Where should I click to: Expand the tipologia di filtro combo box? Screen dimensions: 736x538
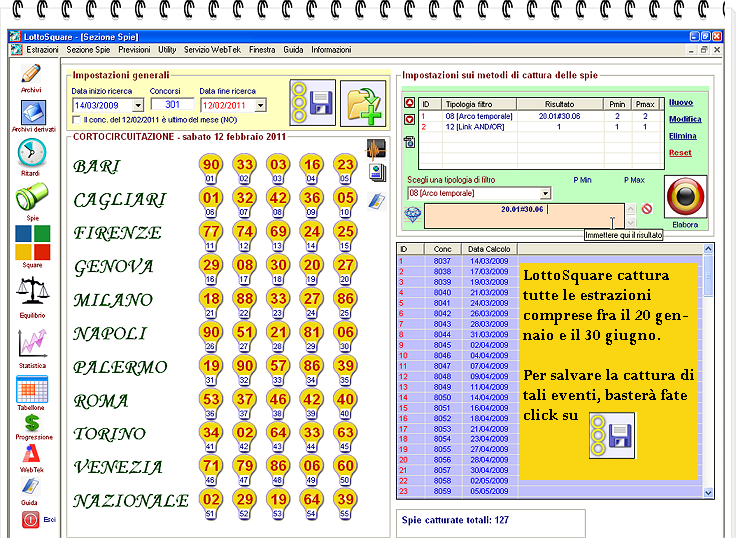click(x=545, y=193)
